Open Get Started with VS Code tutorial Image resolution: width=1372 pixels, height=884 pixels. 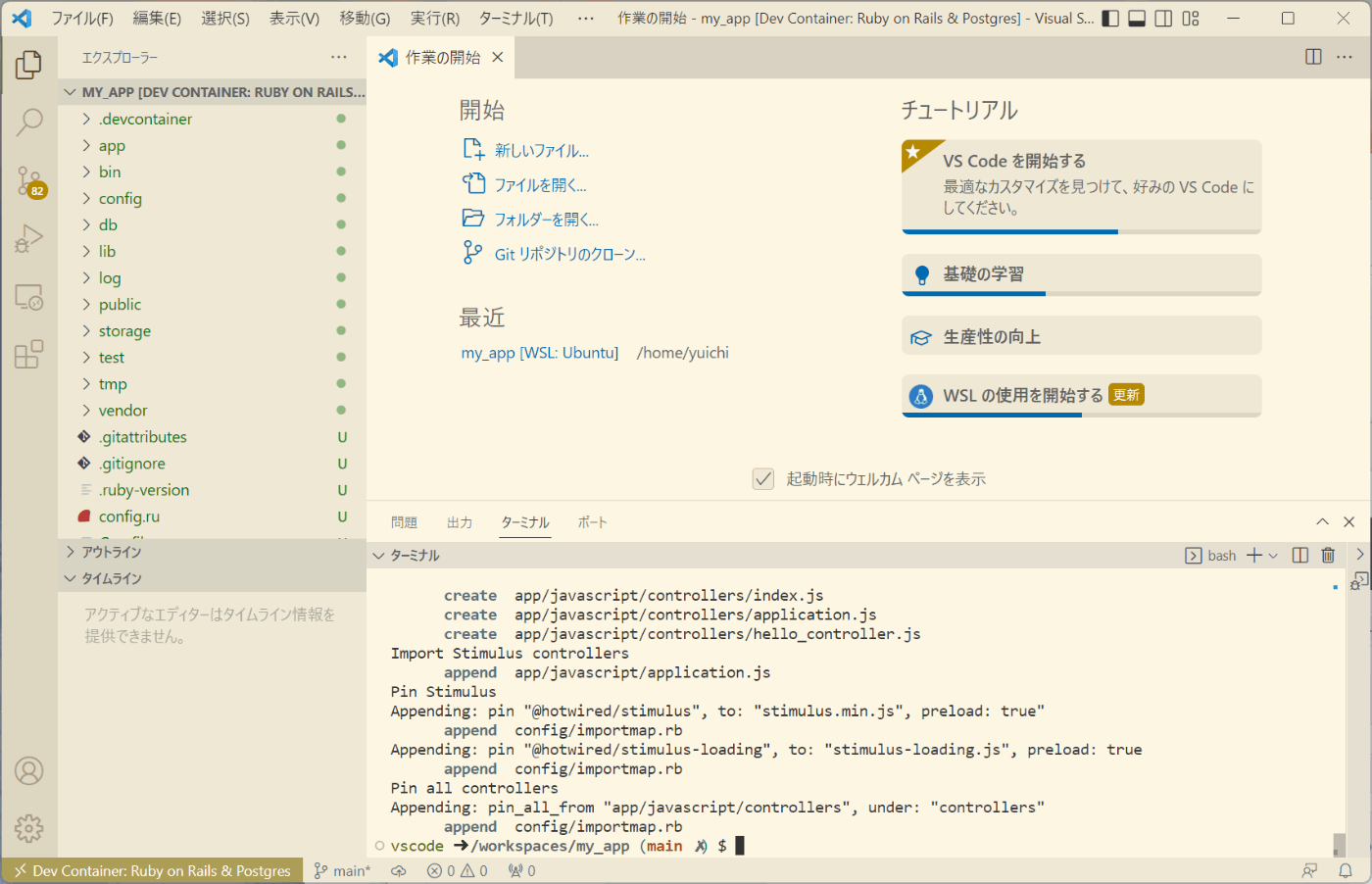[x=1081, y=186]
